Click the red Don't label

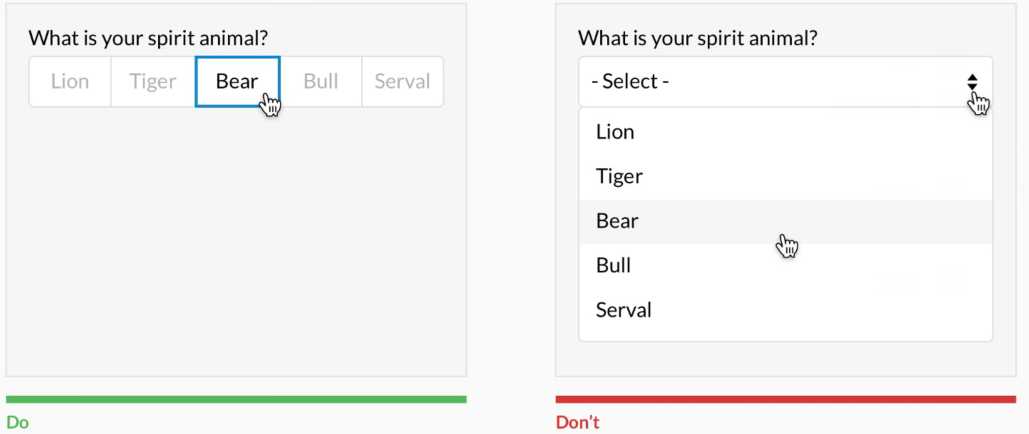pyautogui.click(x=578, y=422)
